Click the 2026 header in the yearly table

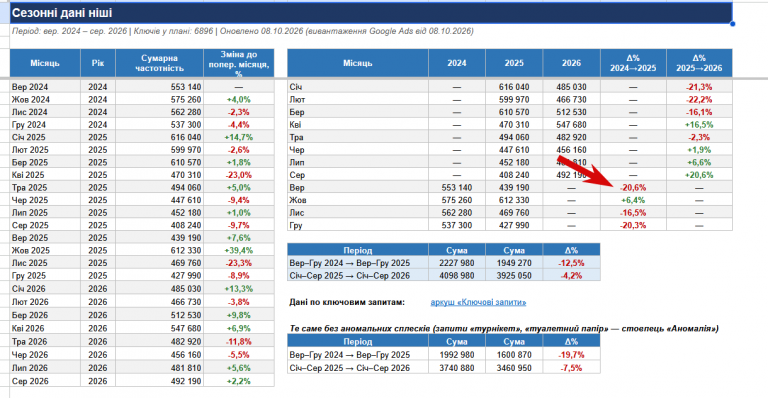coord(571,63)
